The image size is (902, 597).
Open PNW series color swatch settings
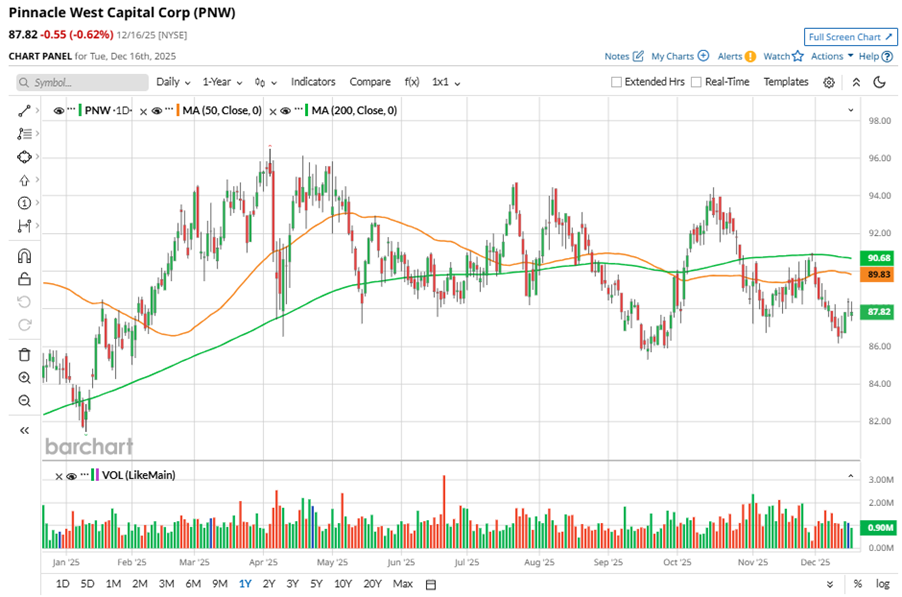coord(80,110)
